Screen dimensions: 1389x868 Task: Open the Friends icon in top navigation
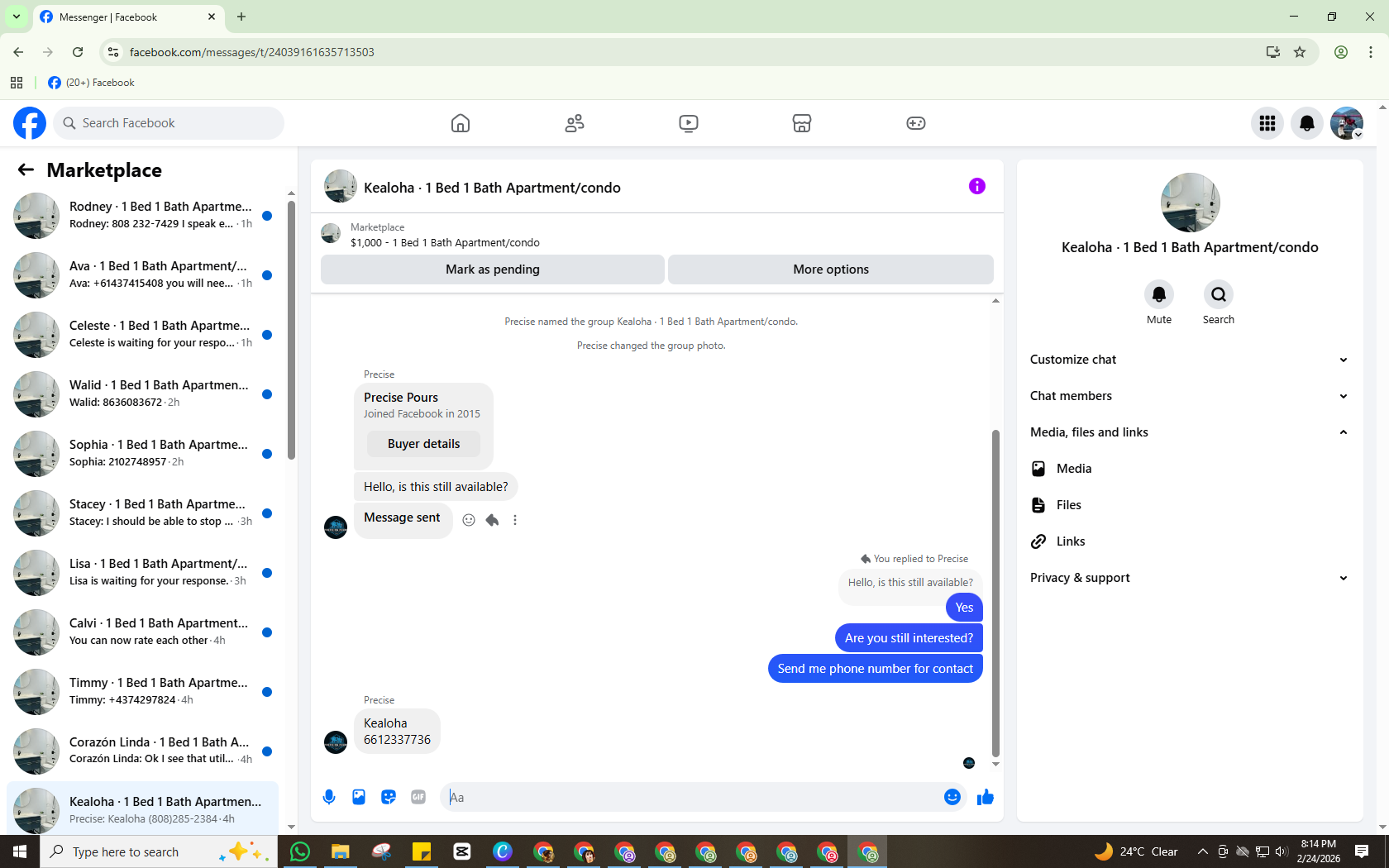[x=575, y=123]
